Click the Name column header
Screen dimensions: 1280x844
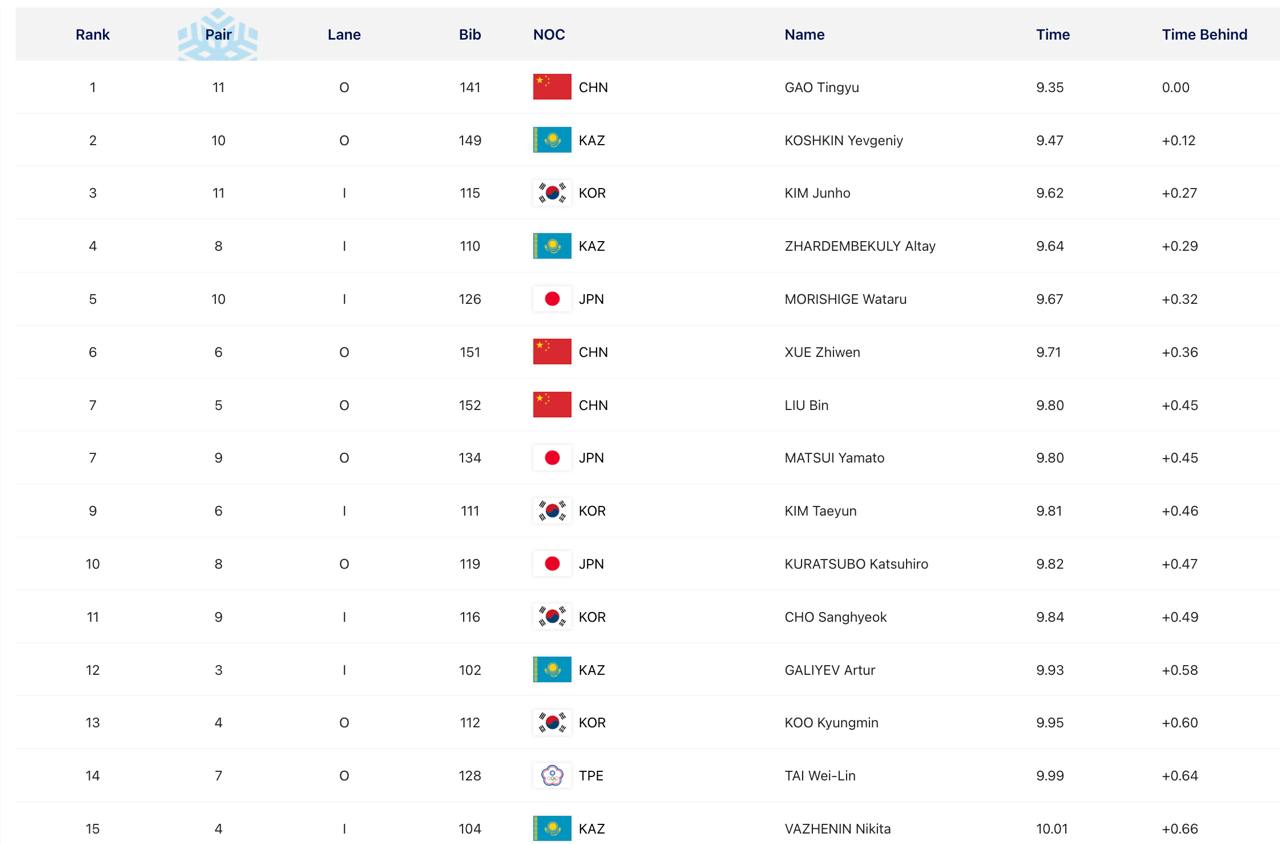(804, 34)
